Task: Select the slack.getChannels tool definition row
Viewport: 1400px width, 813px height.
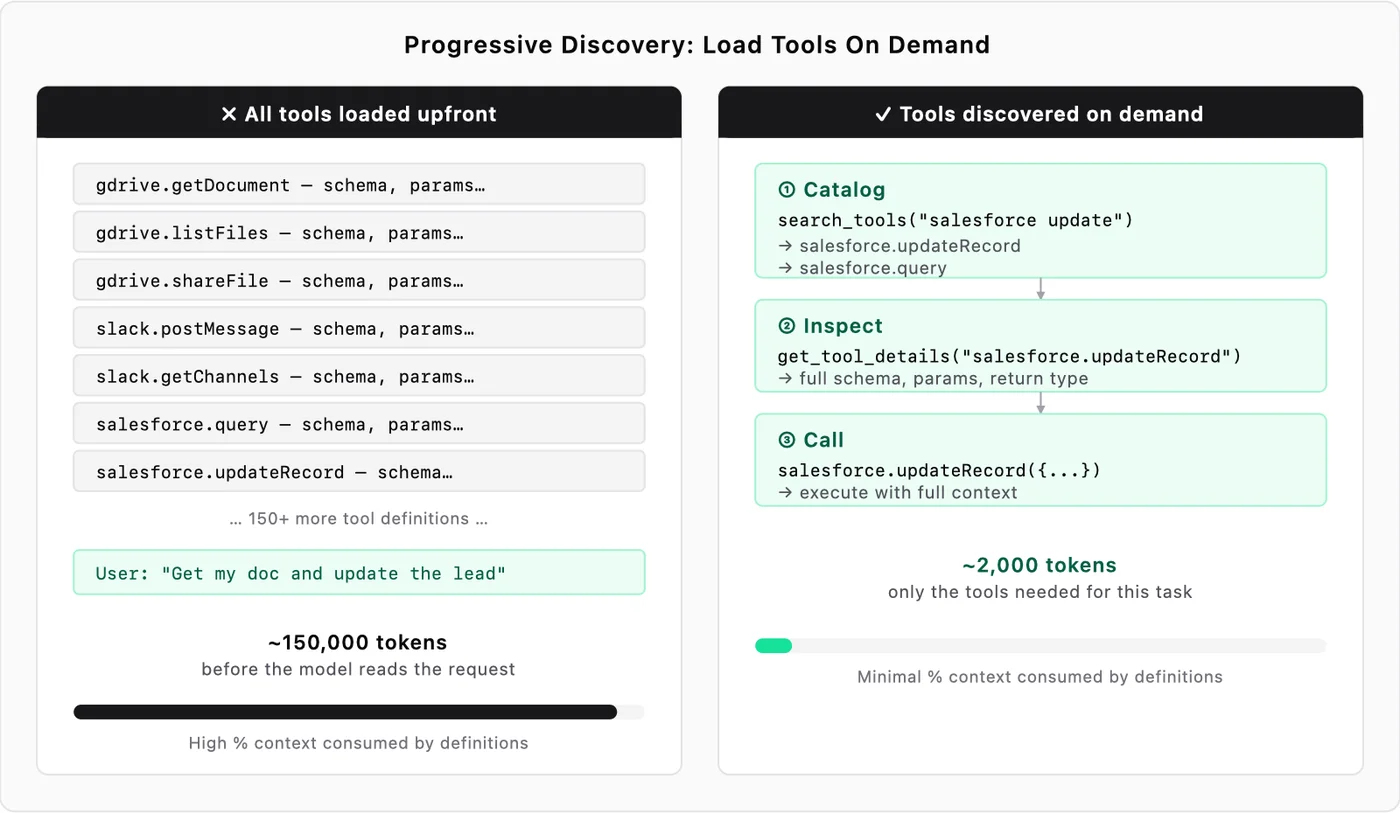Action: point(359,377)
